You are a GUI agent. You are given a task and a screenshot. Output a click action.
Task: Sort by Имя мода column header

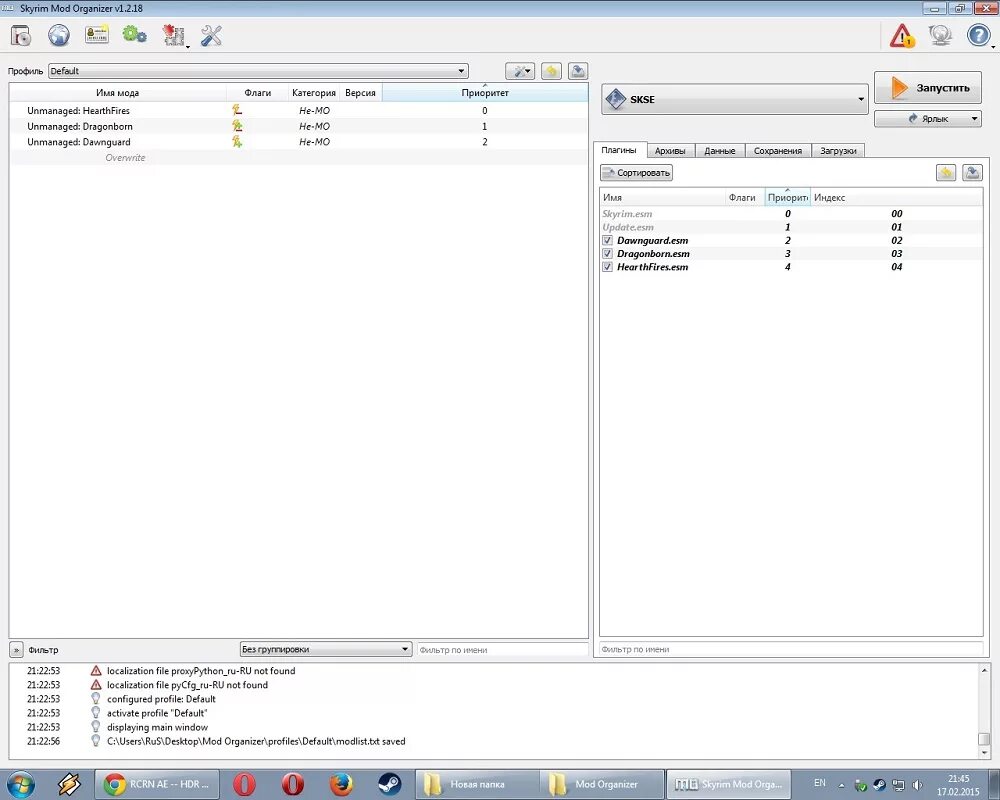118,93
